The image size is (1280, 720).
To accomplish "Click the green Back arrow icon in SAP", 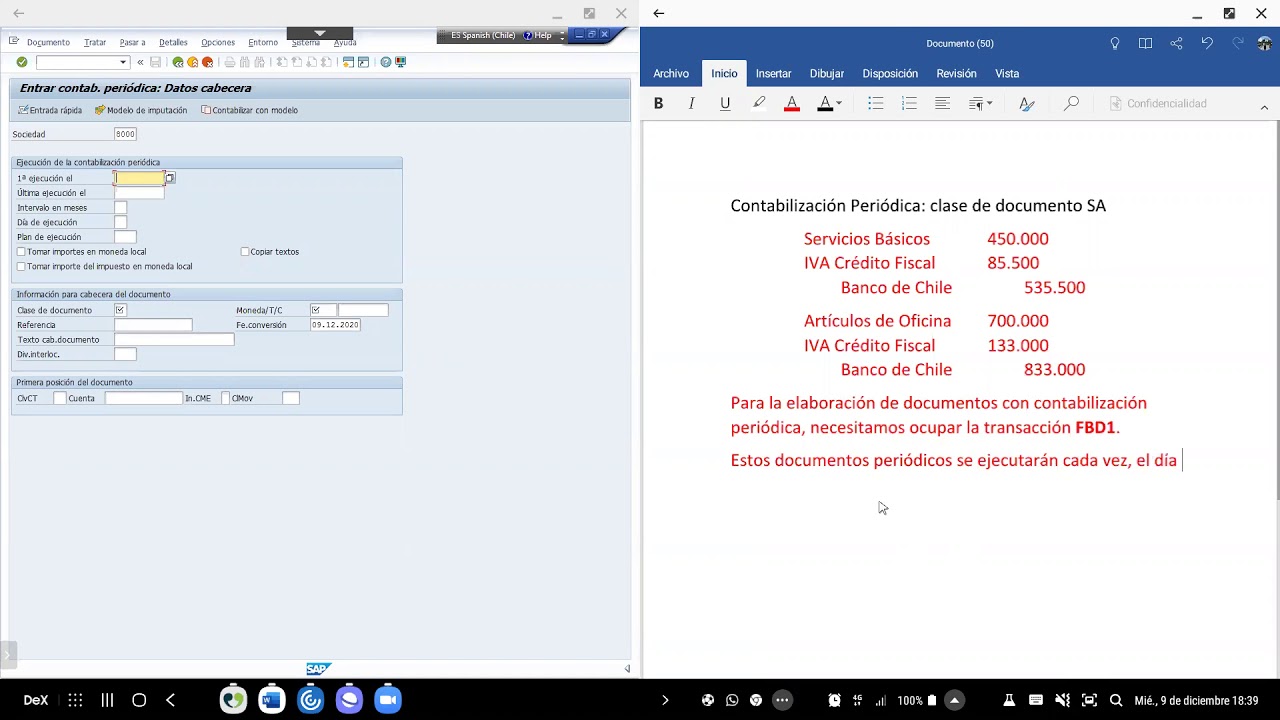I will pos(178,62).
